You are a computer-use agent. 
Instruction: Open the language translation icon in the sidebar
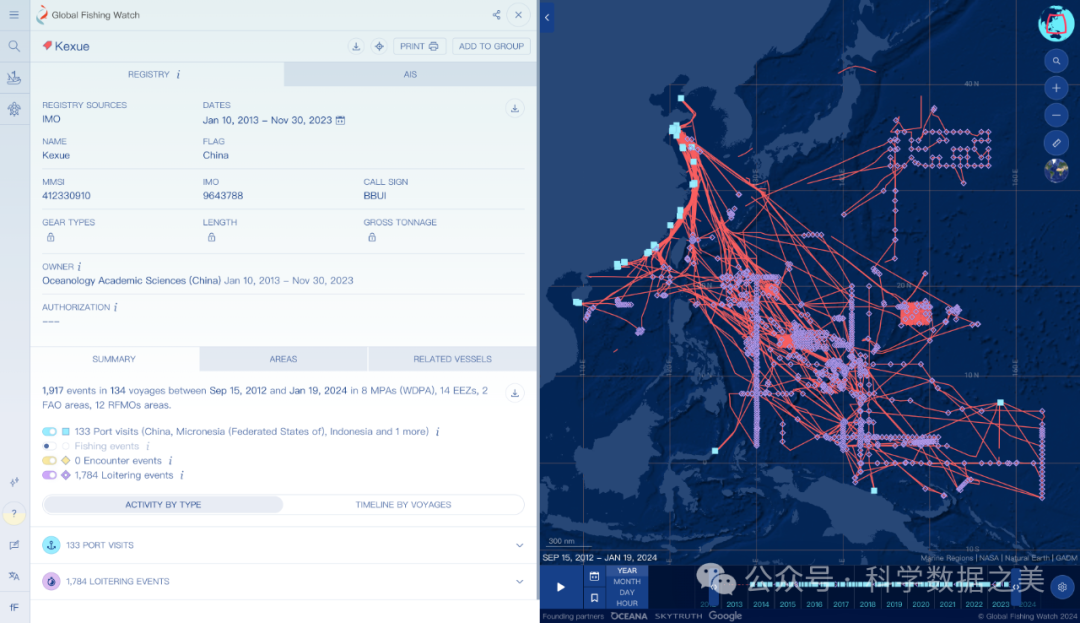click(x=14, y=575)
